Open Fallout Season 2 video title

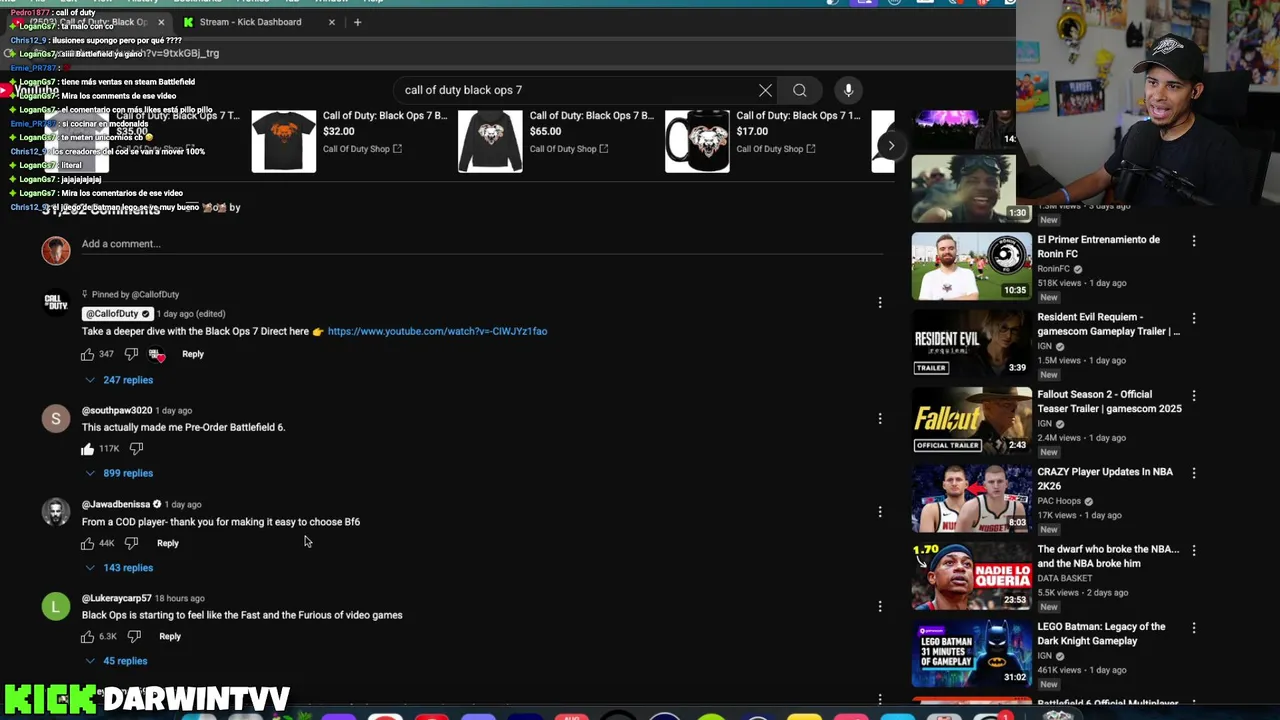click(x=1109, y=401)
